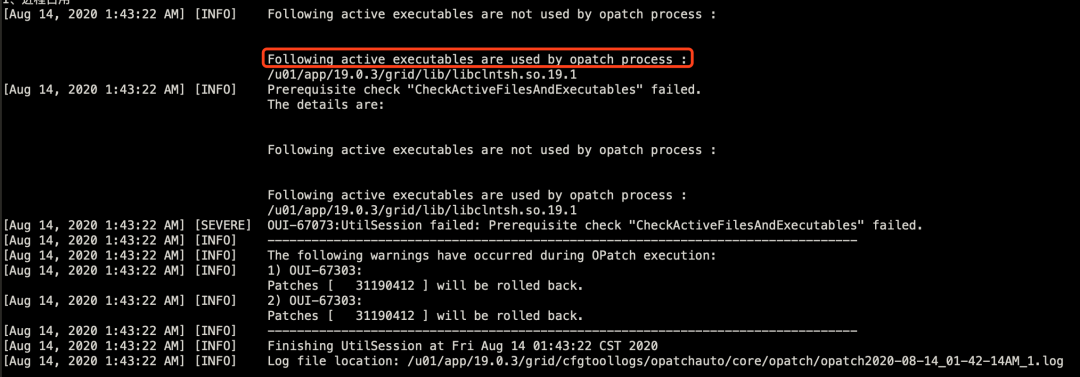The width and height of the screenshot is (1080, 377).
Task: Click the SEVERE log level tag
Action: 218,225
